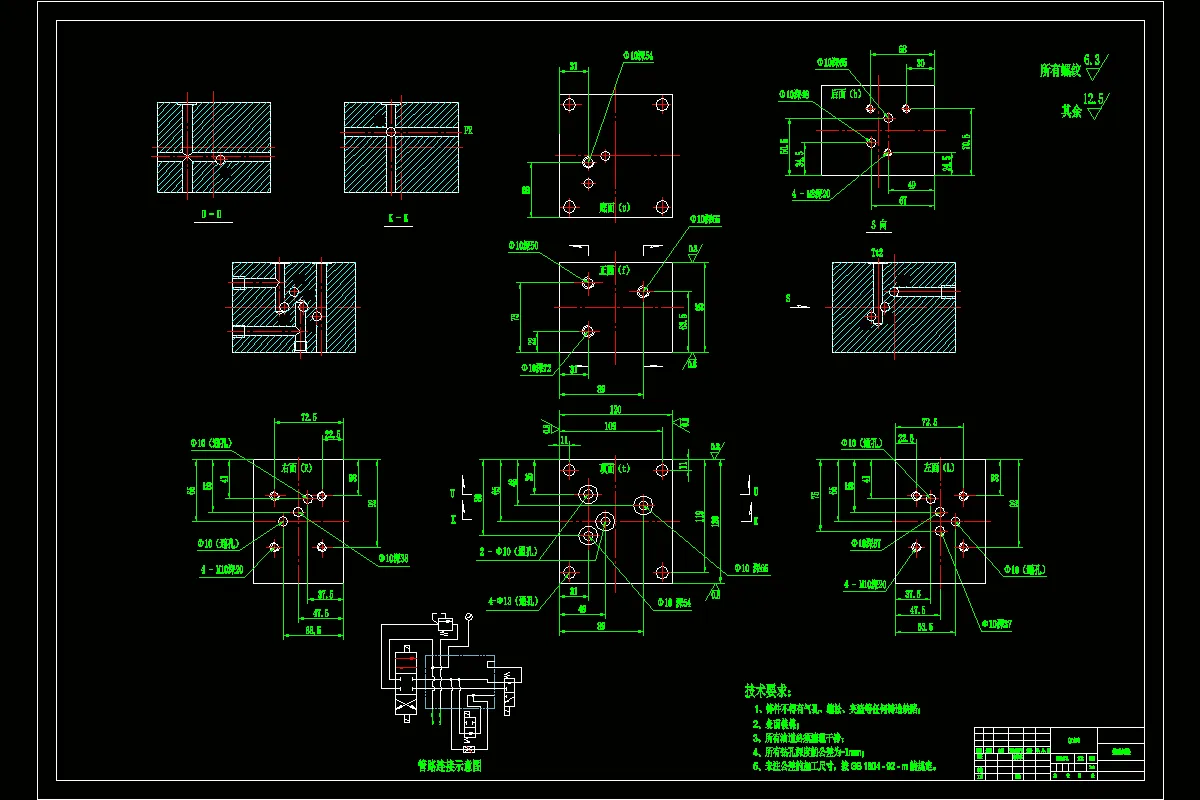Click the GB 1804-92-m tolerance requirement line

click(845, 767)
